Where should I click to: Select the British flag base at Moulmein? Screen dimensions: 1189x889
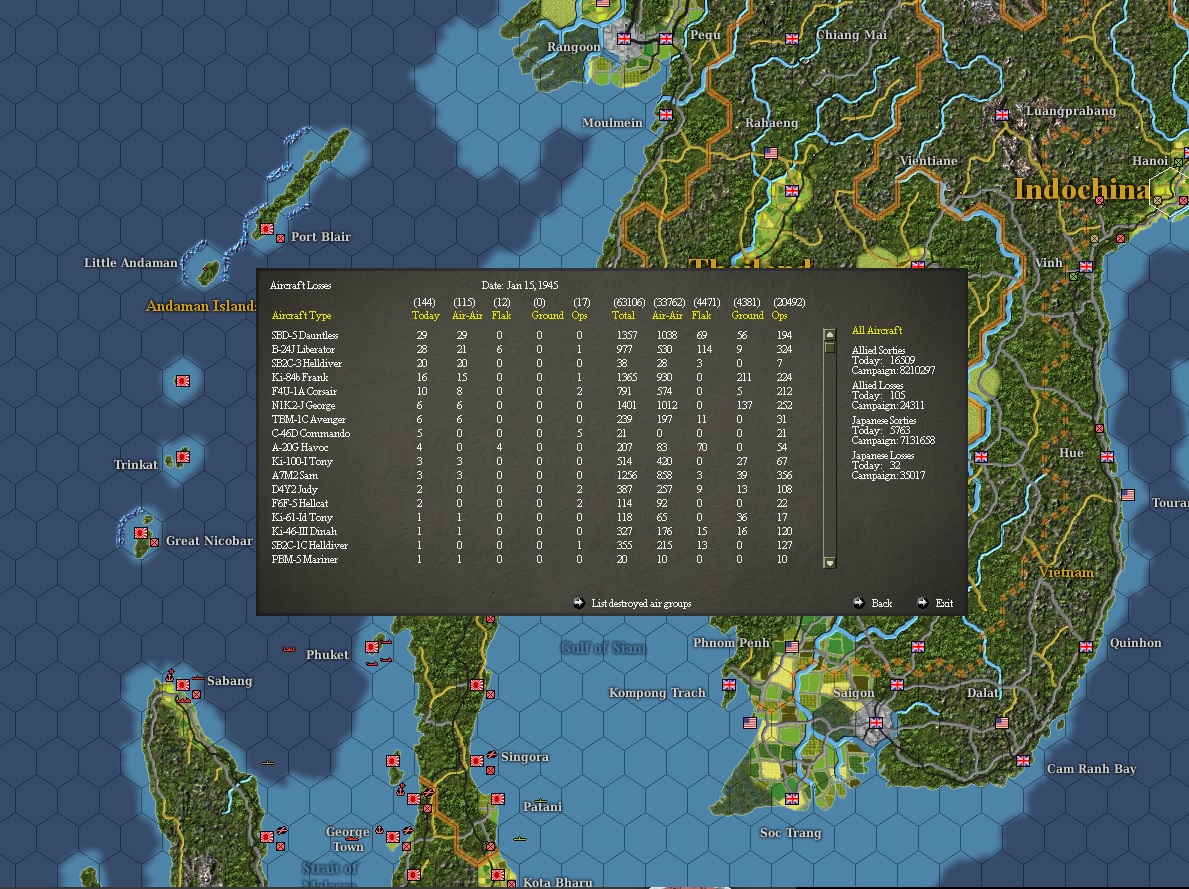pyautogui.click(x=666, y=115)
